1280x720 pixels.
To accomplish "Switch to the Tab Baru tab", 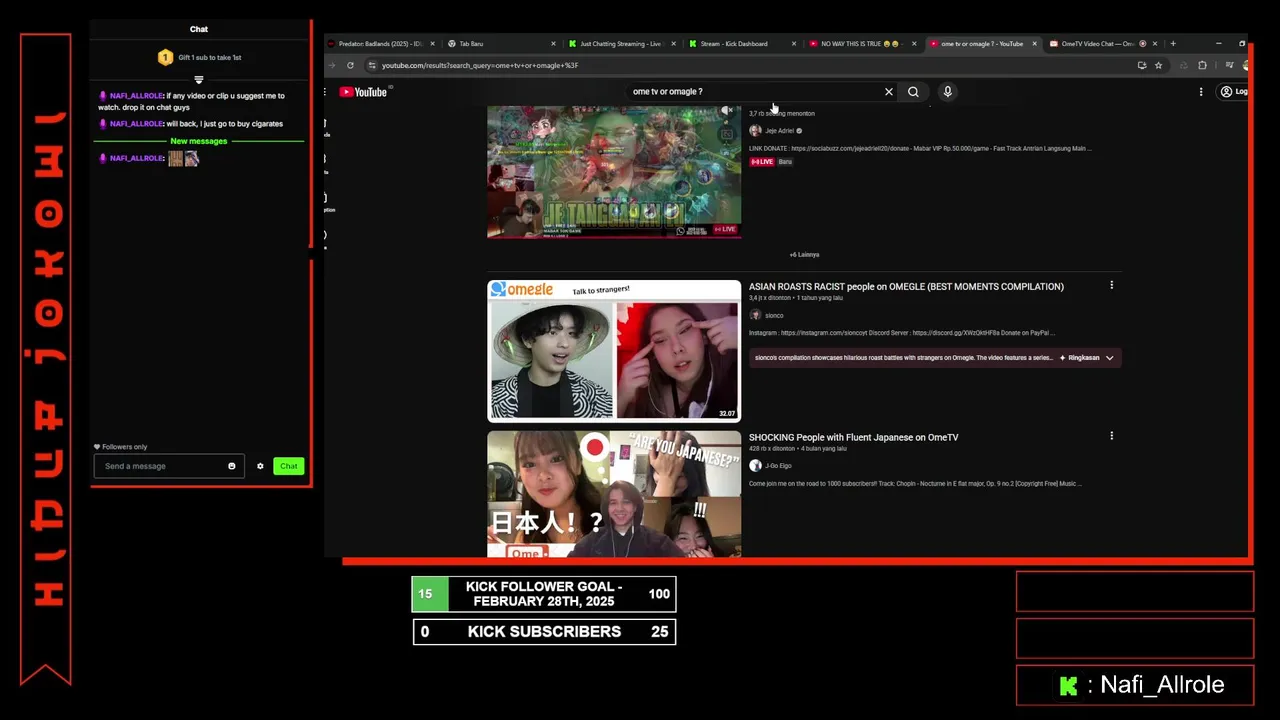I will click(500, 44).
